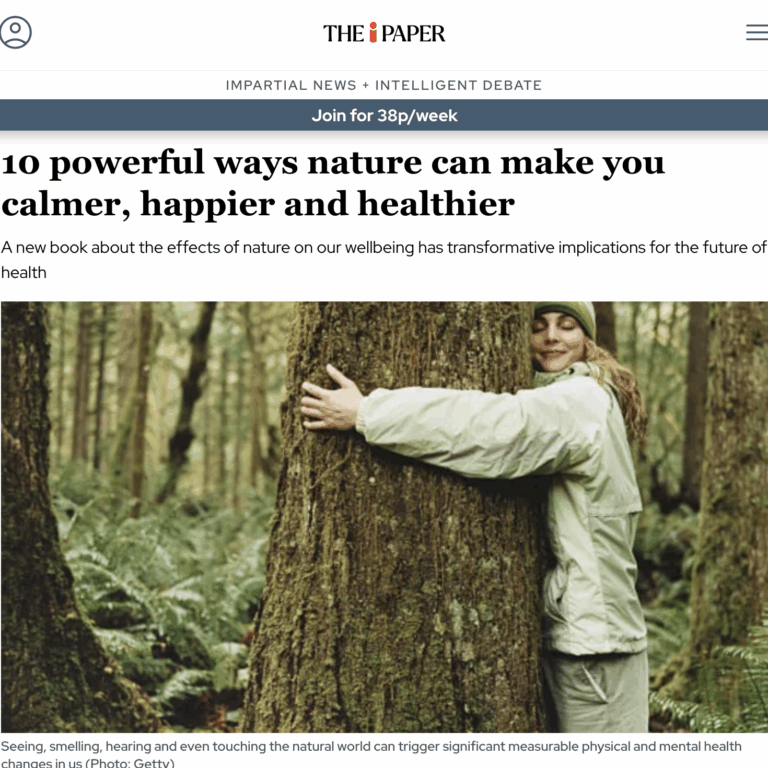Click the red i in the logo
This screenshot has height=768, width=768.
[x=373, y=32]
